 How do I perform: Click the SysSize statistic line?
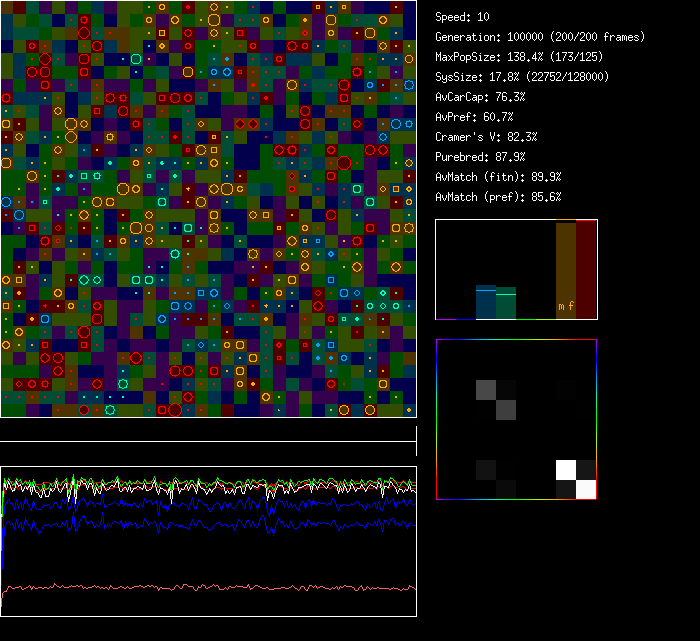point(522,77)
